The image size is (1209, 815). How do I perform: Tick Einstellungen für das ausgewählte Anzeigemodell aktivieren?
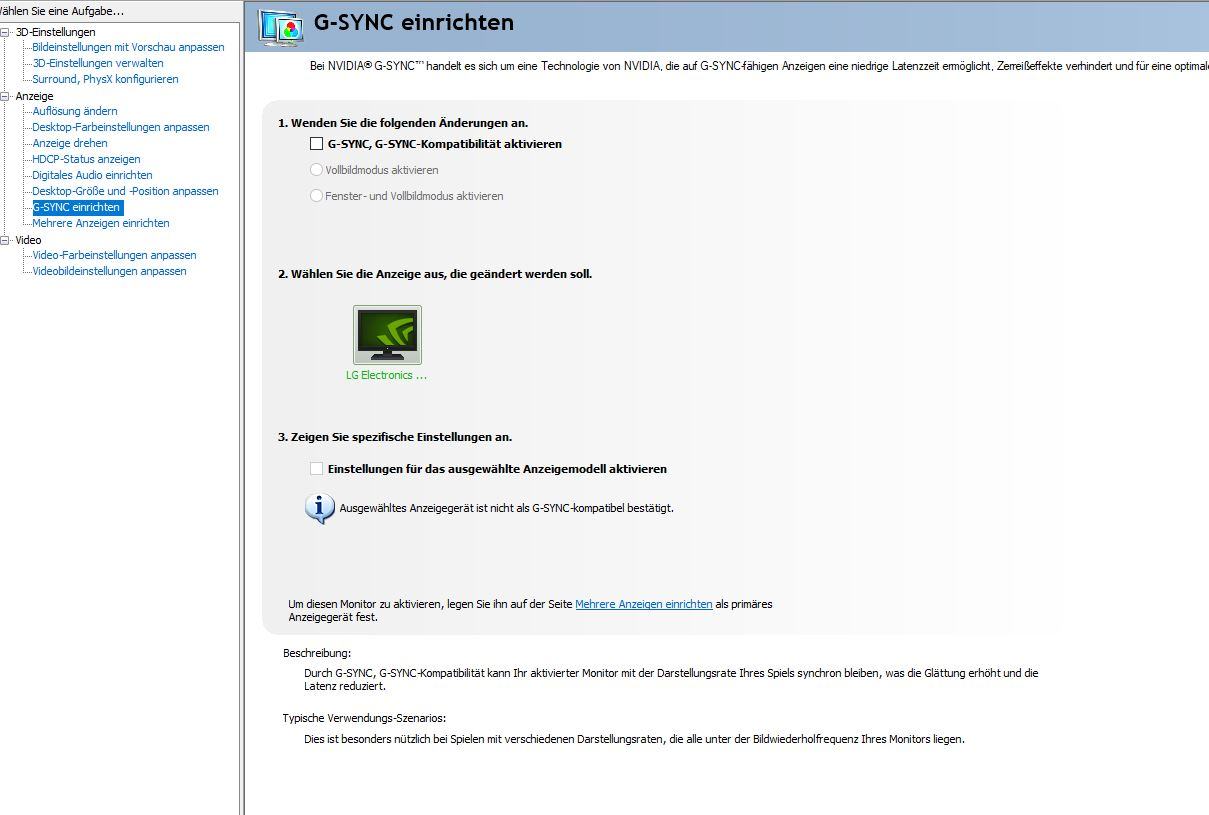click(317, 468)
